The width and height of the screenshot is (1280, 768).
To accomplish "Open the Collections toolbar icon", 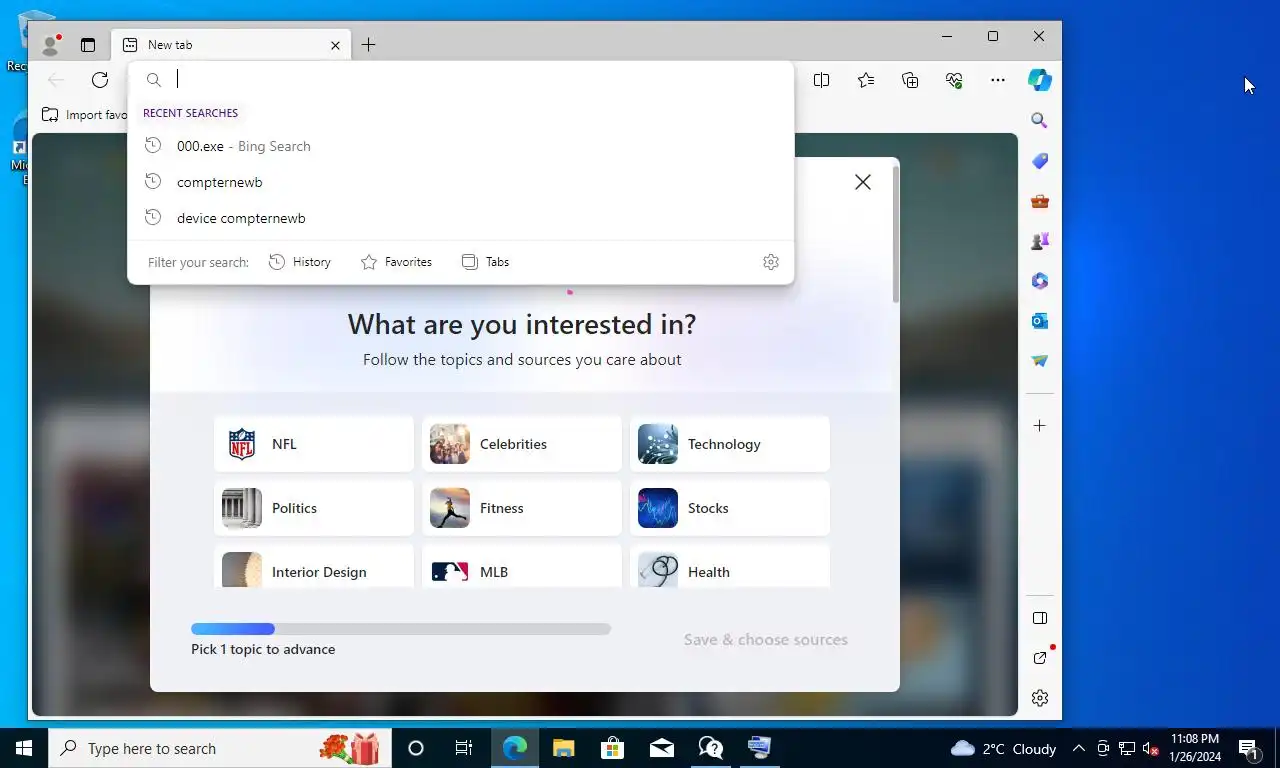I will coord(910,80).
